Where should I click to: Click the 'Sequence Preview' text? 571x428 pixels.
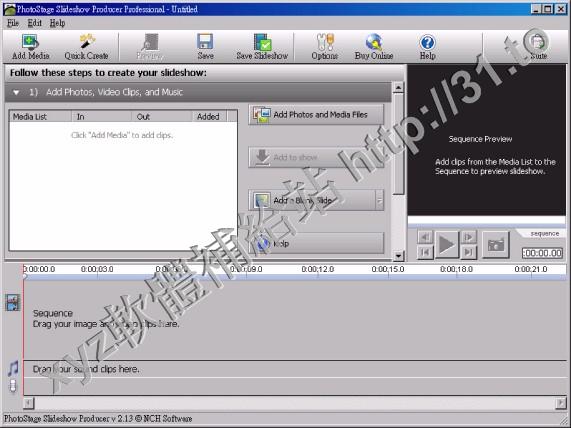coord(480,139)
